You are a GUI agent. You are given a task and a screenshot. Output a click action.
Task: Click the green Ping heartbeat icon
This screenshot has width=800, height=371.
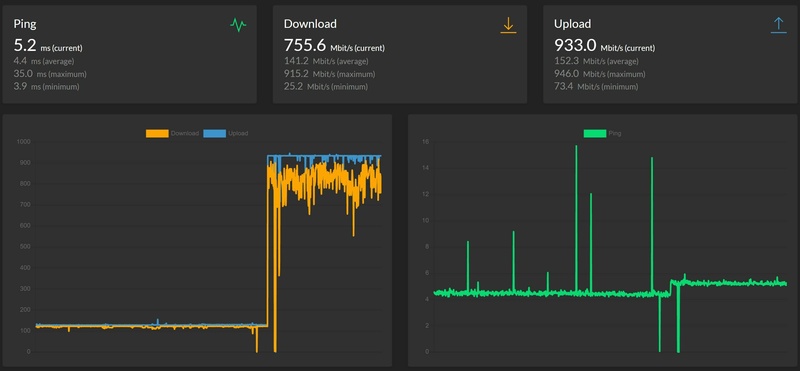pyautogui.click(x=238, y=25)
